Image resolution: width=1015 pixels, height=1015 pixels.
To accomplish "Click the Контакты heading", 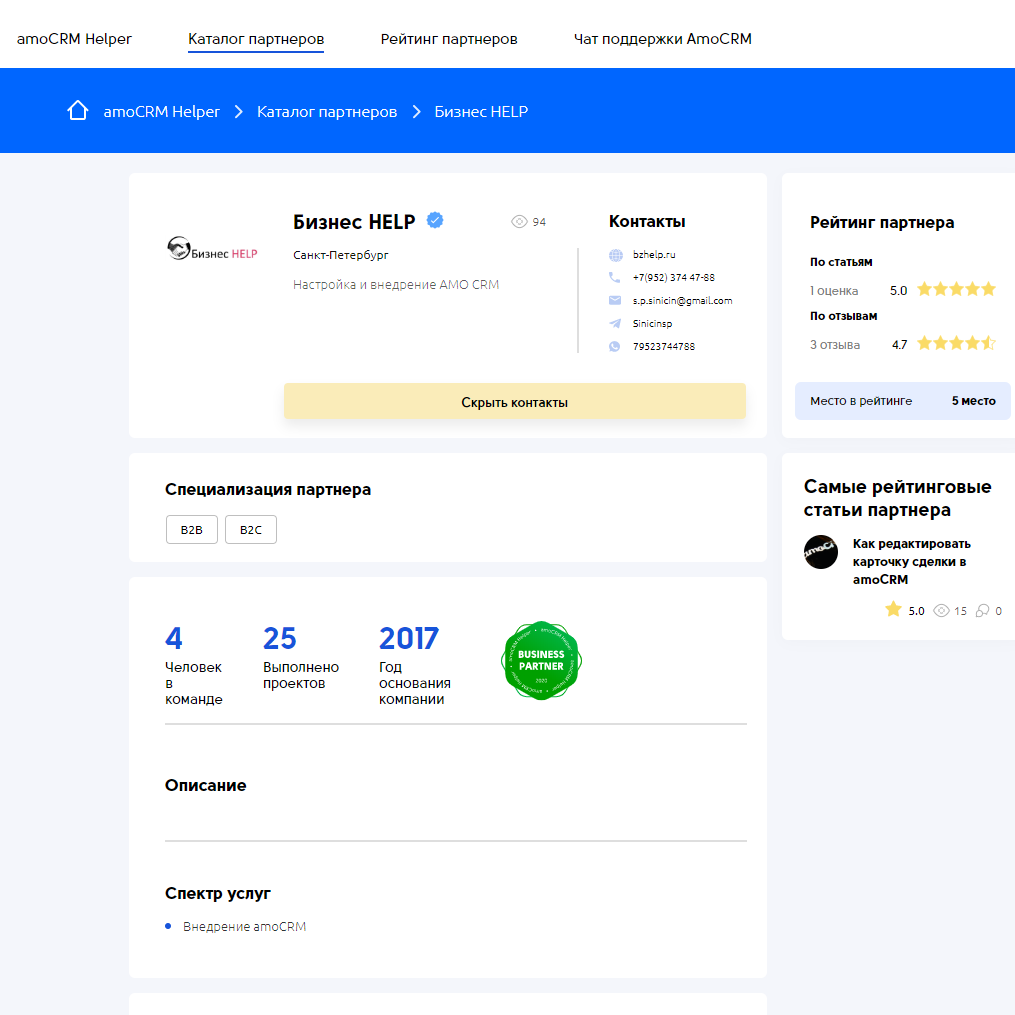I will tap(647, 221).
